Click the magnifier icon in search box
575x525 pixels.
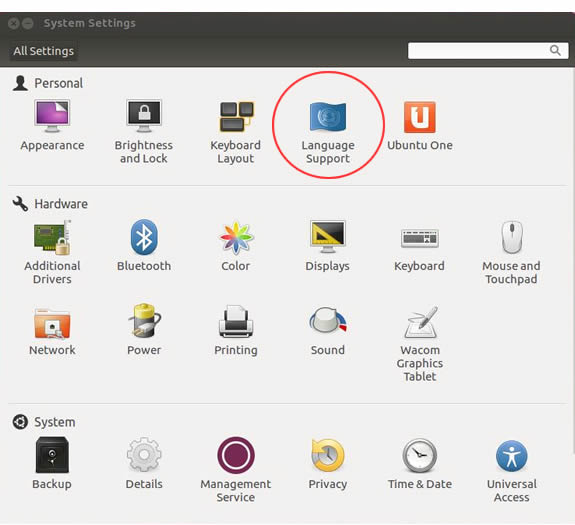click(x=555, y=50)
